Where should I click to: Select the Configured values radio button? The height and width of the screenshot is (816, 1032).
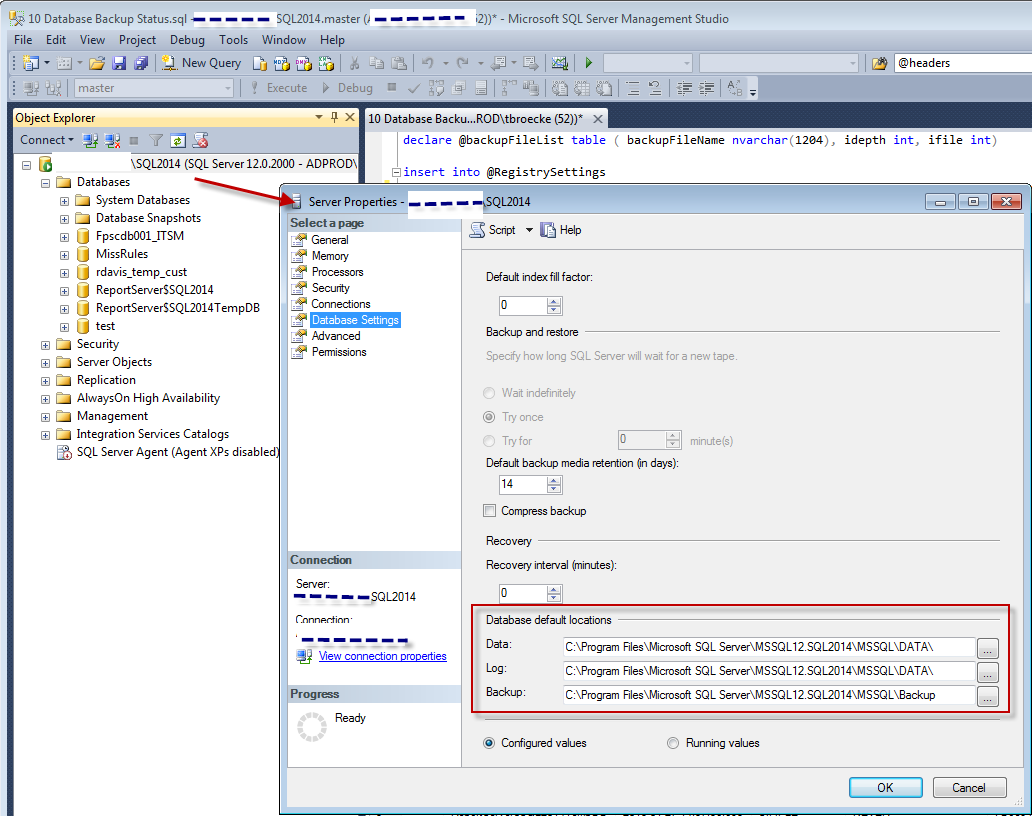click(489, 743)
